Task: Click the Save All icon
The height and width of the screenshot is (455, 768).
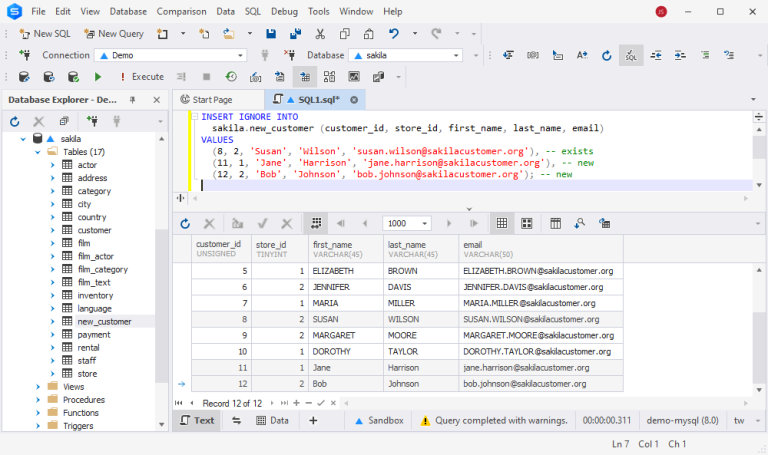Action: [x=295, y=34]
